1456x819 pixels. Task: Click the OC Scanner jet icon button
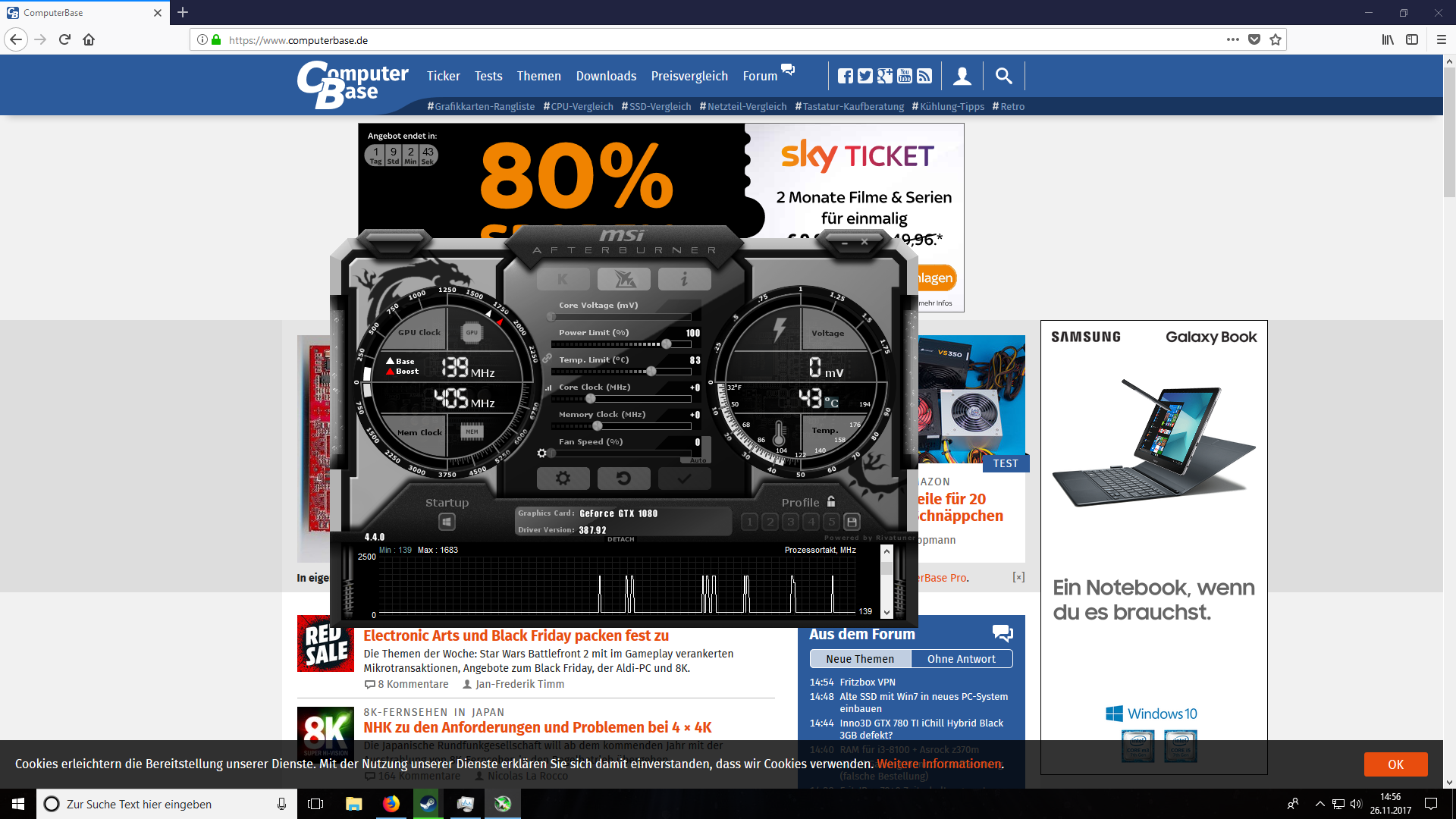[x=623, y=279]
